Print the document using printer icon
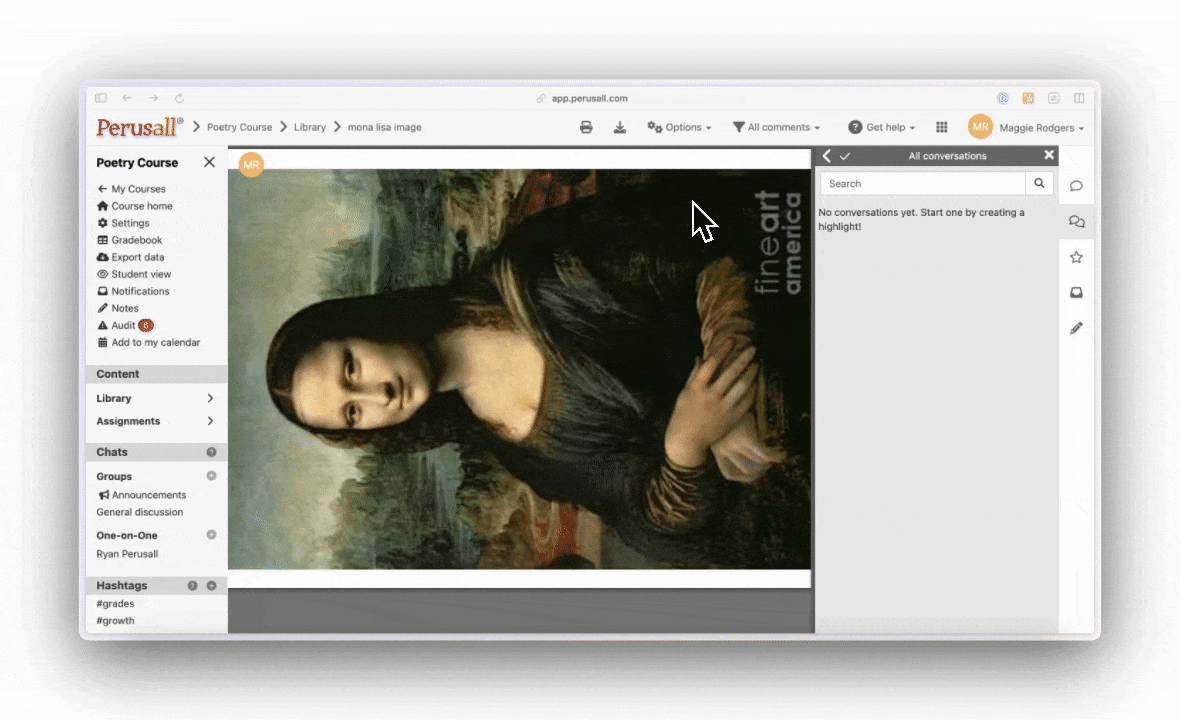1180x720 pixels. [x=585, y=127]
